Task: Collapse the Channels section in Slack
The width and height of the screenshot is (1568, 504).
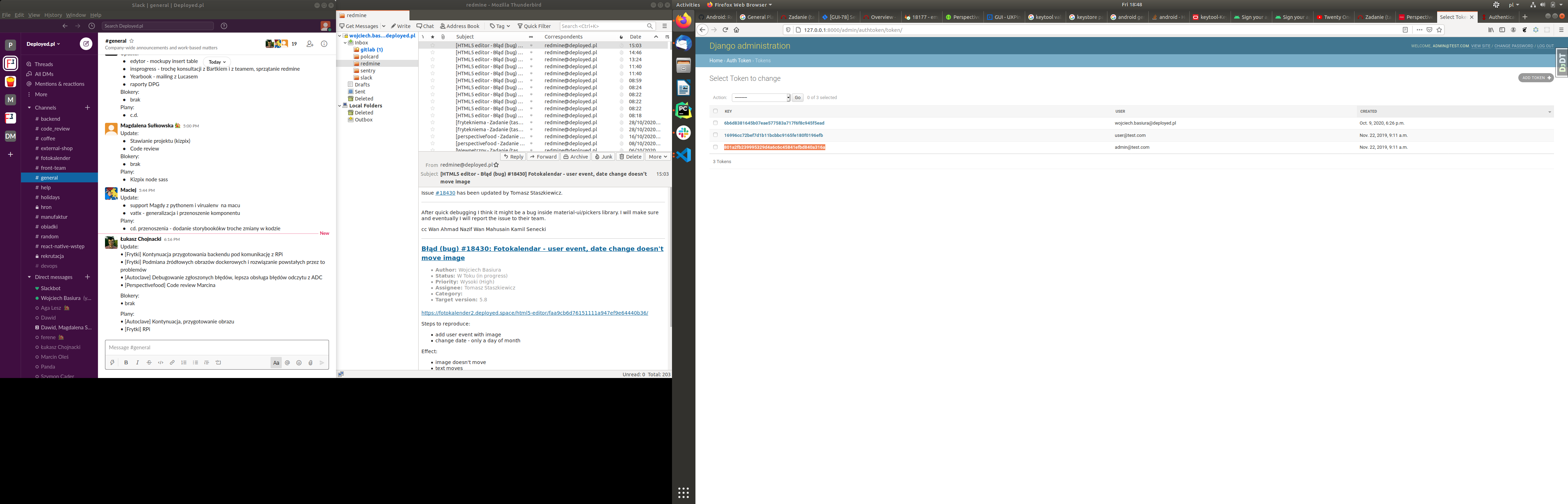Action: (x=29, y=108)
